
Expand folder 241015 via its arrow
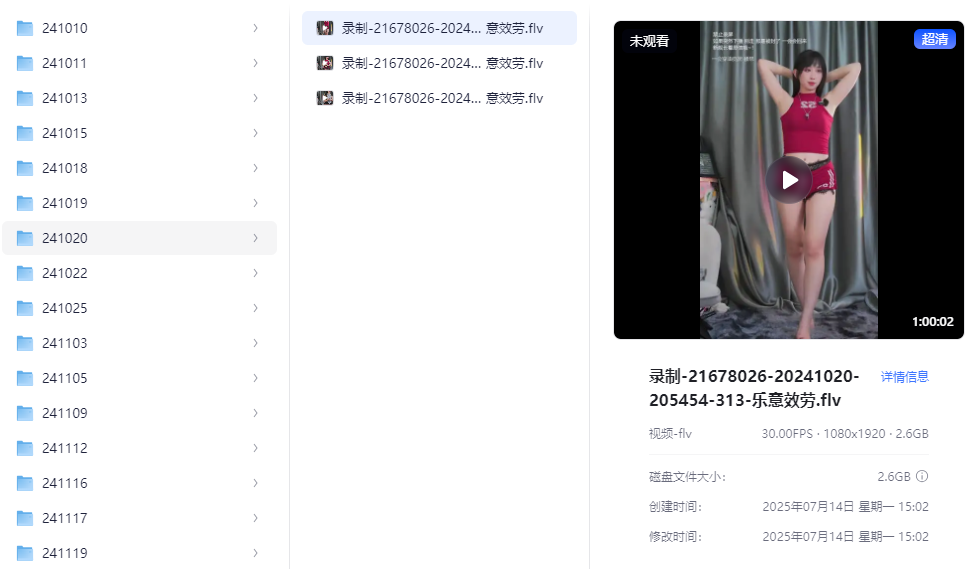(x=256, y=133)
